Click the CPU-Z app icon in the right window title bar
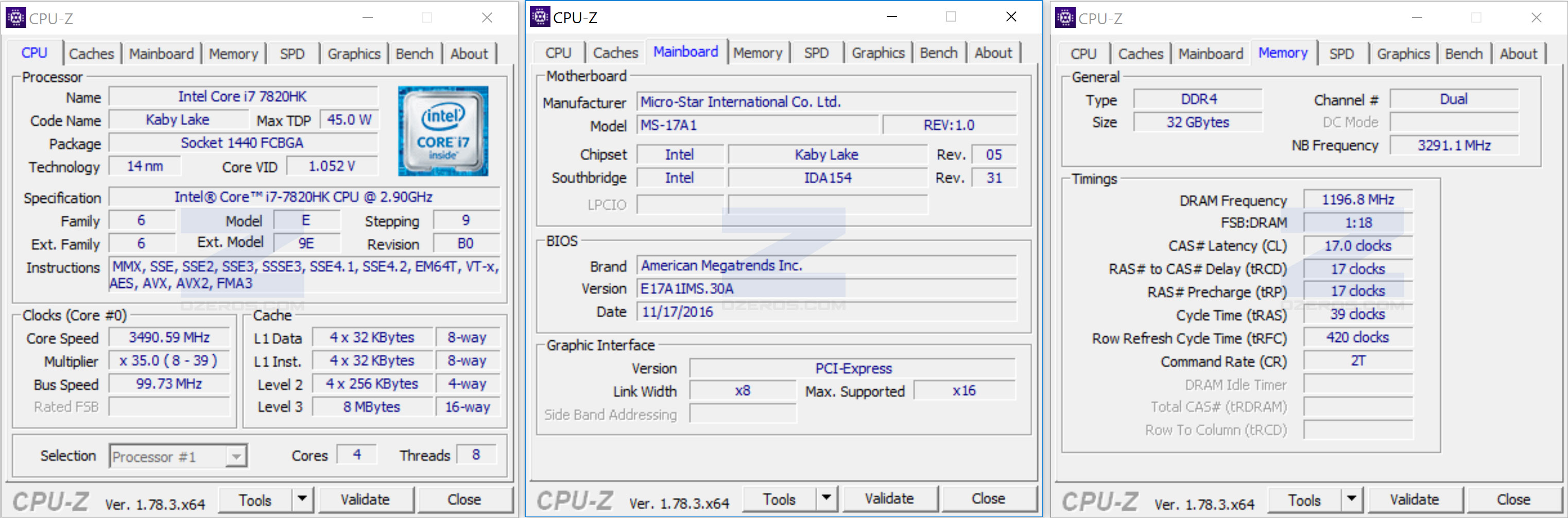The image size is (1568, 518). coord(1064,18)
